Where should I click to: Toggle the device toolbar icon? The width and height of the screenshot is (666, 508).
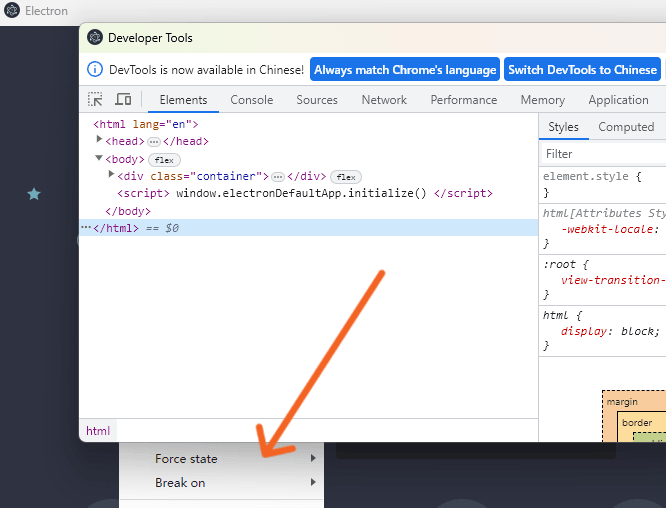point(123,99)
